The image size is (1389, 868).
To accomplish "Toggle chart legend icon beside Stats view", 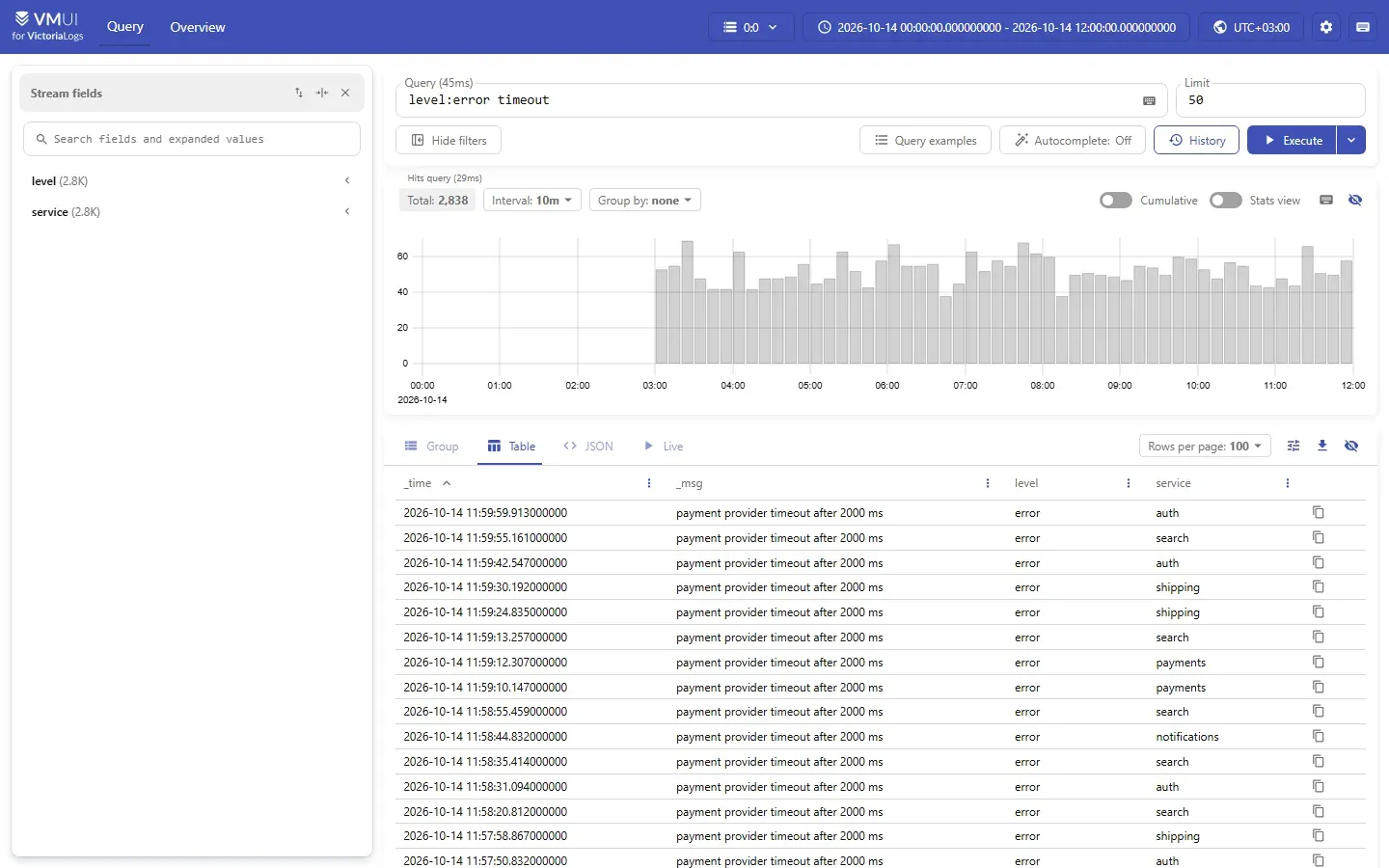I will [1326, 200].
